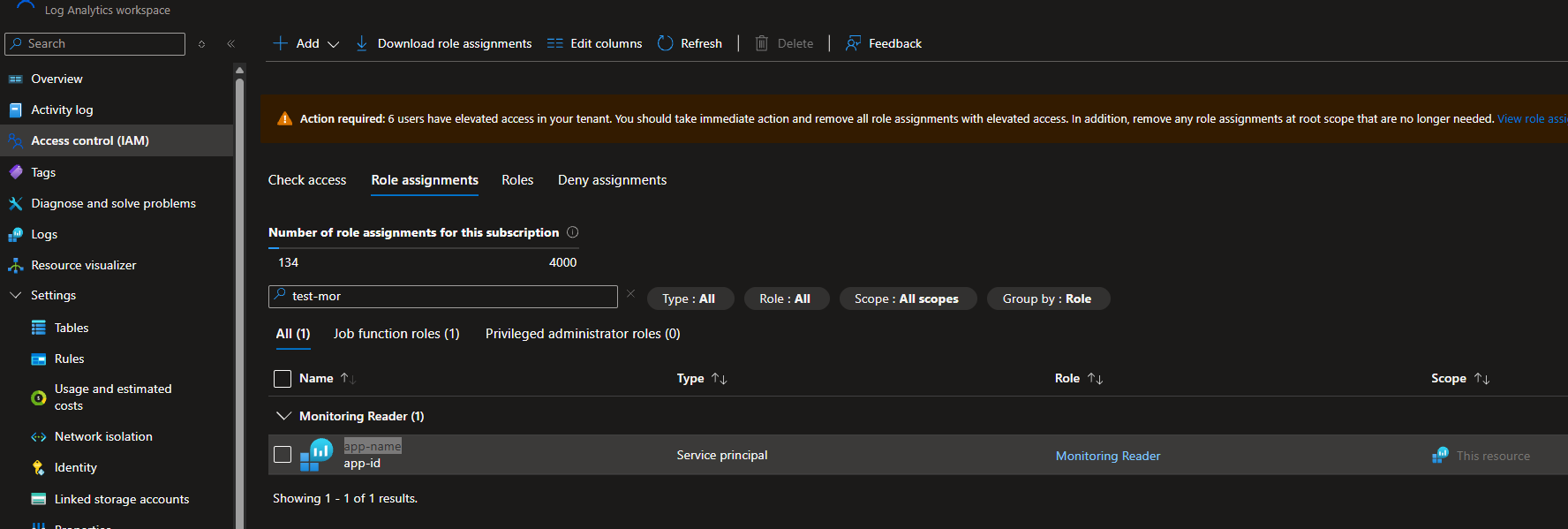This screenshot has height=529, width=1568.
Task: Click the Rules icon under Settings
Action: click(x=39, y=359)
